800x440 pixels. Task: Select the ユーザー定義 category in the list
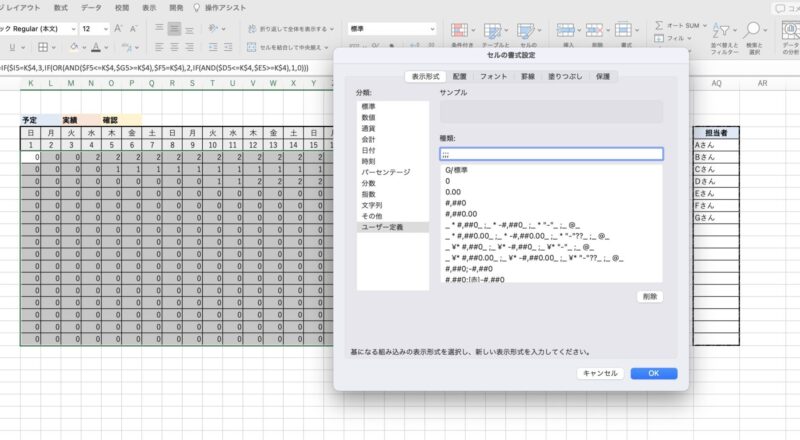[x=392, y=227]
